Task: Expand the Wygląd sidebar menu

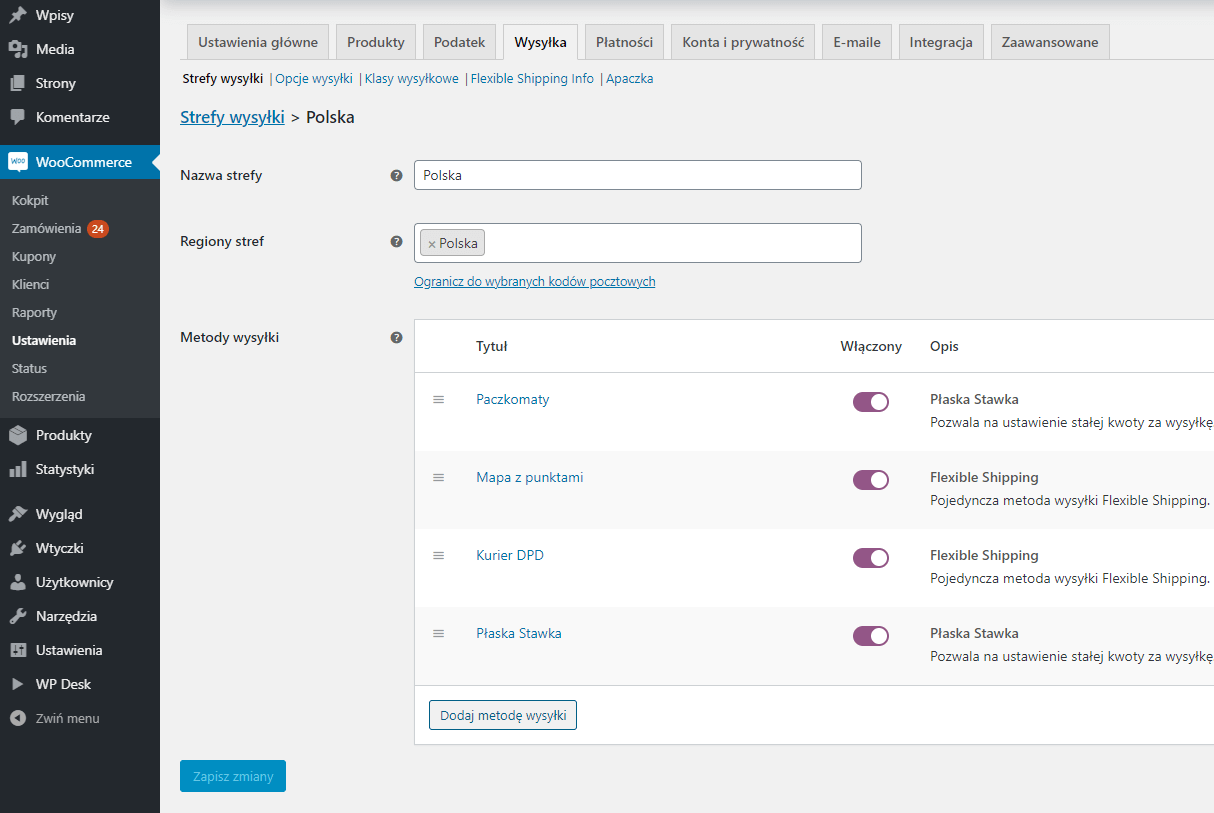Action: pyautogui.click(x=59, y=514)
